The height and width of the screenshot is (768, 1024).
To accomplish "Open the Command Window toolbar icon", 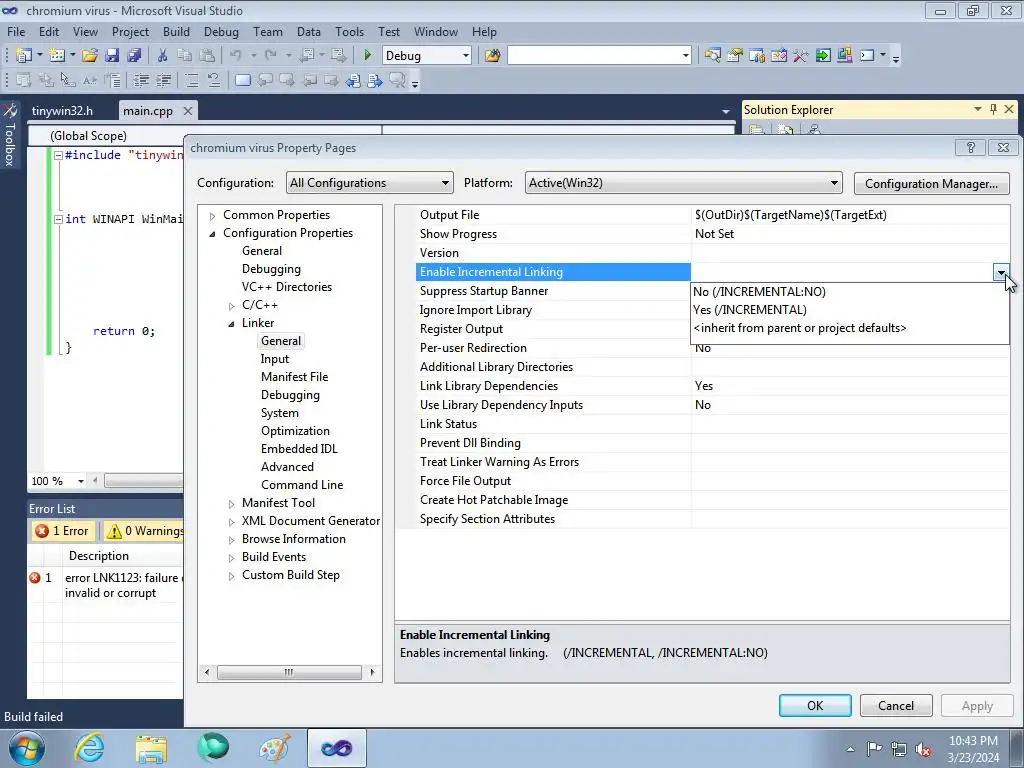I will point(867,56).
